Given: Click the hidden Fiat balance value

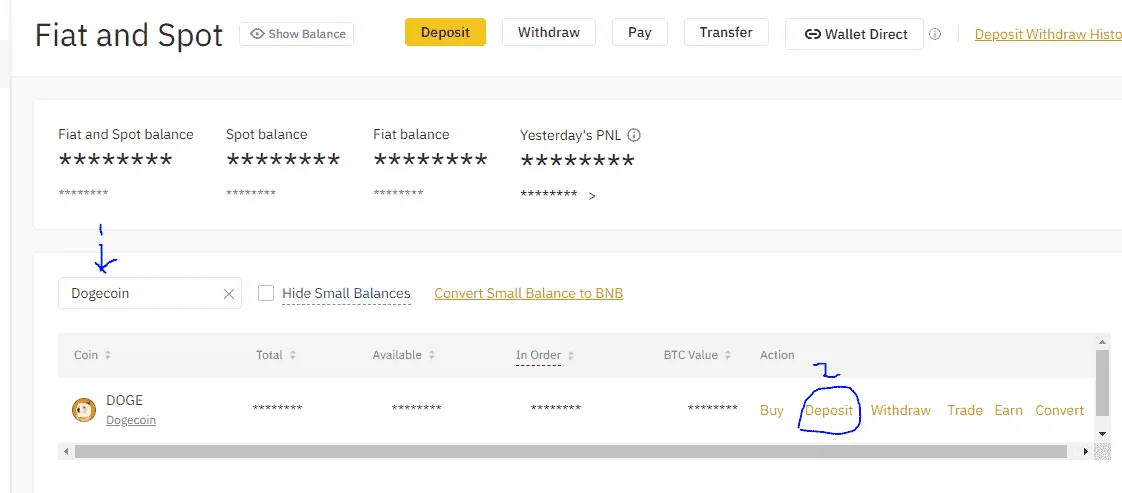Looking at the screenshot, I should 430,160.
